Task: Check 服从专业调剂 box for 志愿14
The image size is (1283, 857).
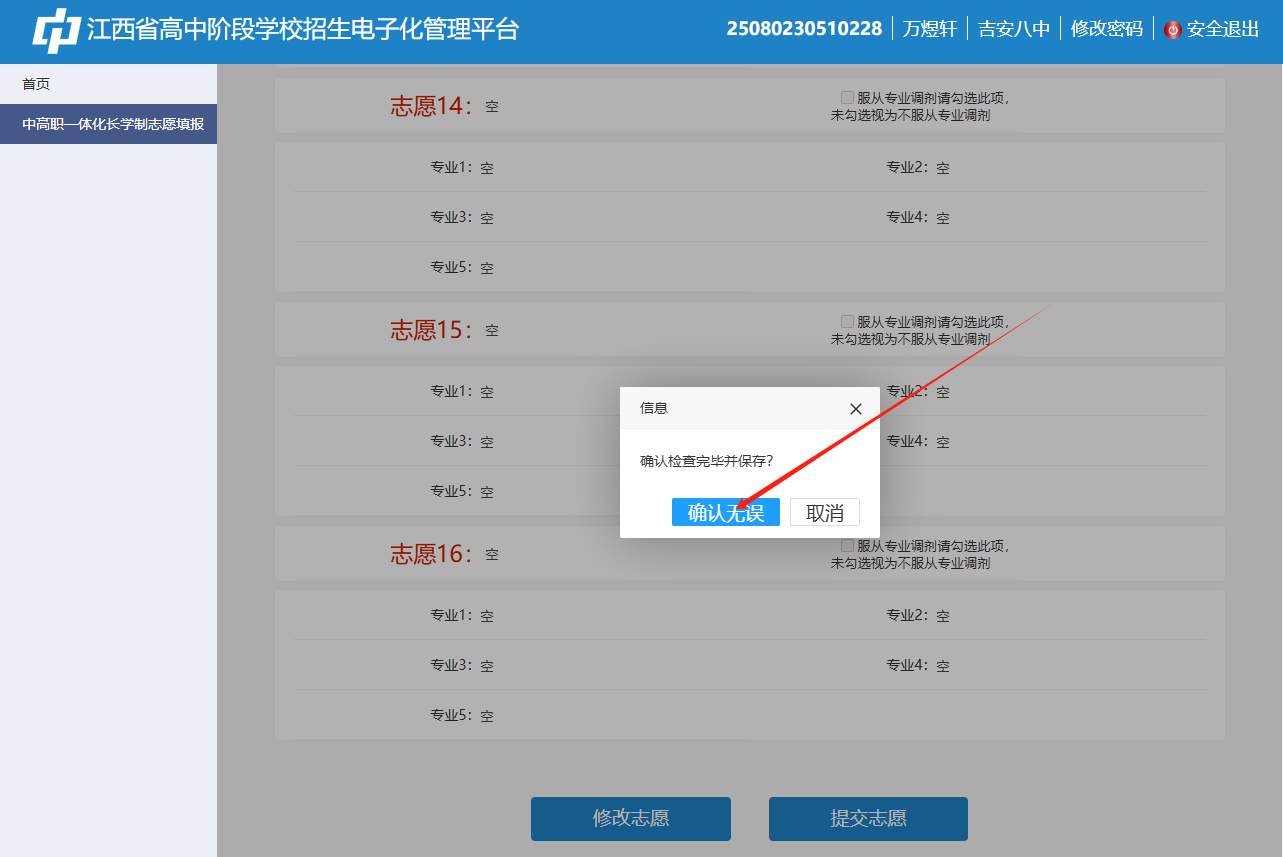Action: coord(847,97)
